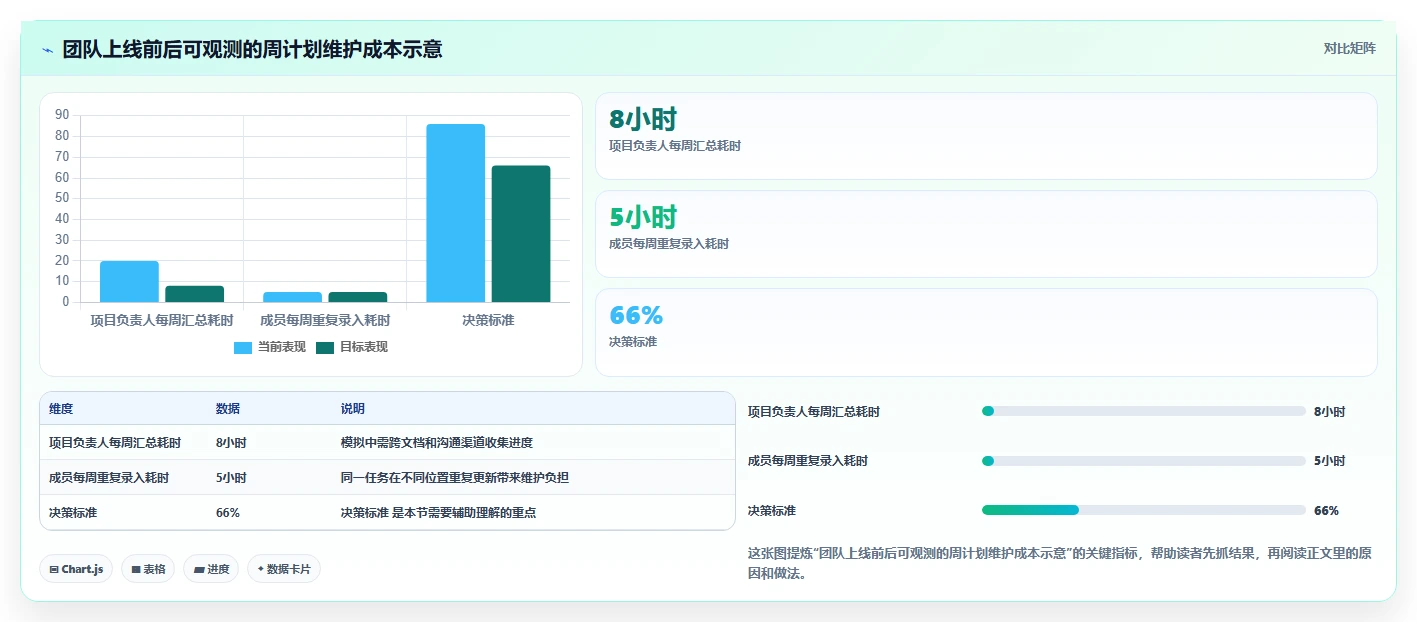Click the 数据 table column header
Screen dimensions: 1417x622
pyautogui.click(x=228, y=409)
